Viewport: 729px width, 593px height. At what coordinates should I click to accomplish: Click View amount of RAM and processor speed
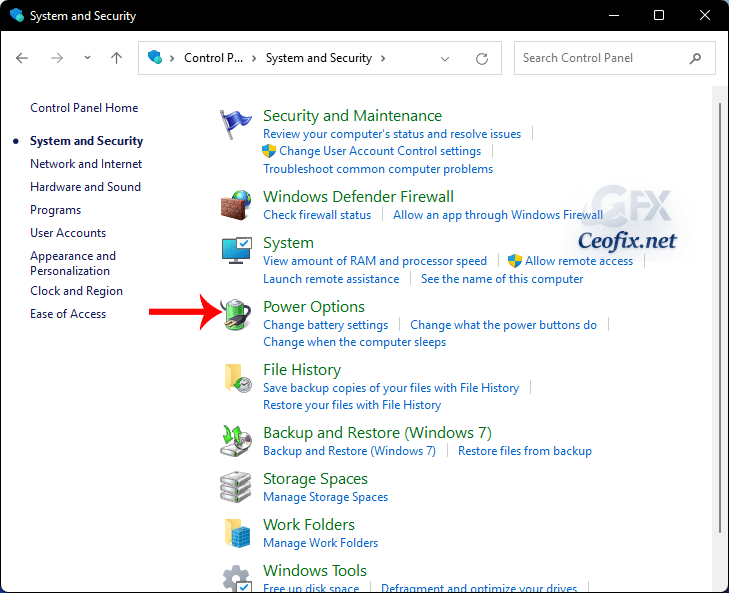[x=375, y=261]
